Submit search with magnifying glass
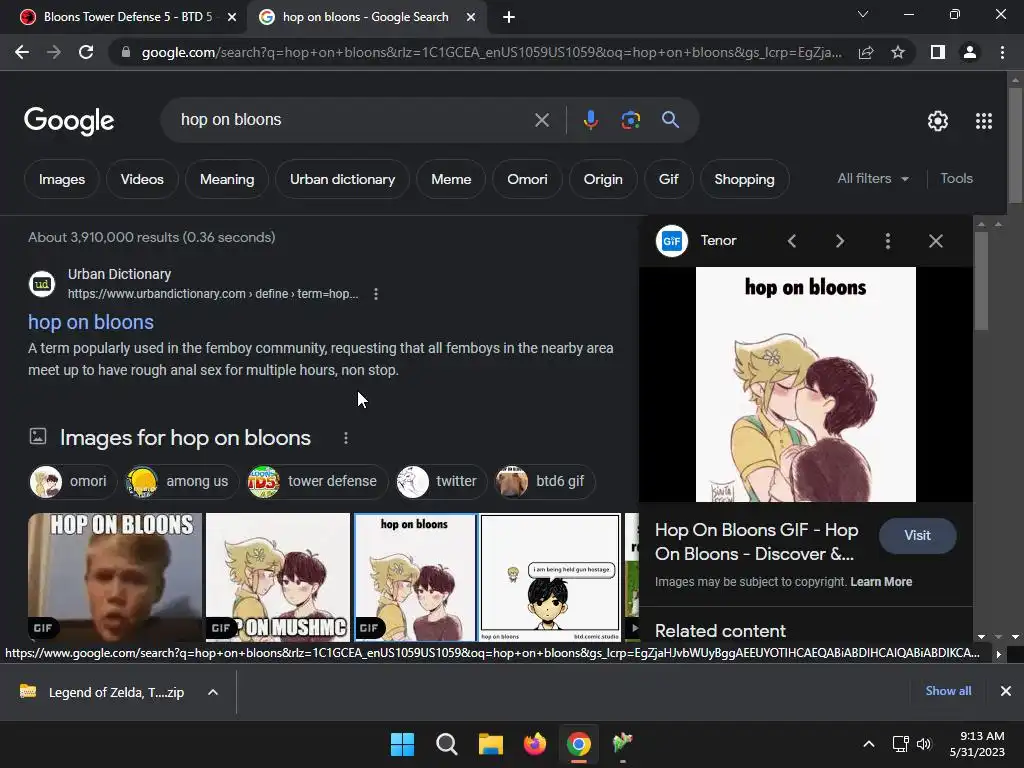Image resolution: width=1024 pixels, height=768 pixels. tap(670, 120)
